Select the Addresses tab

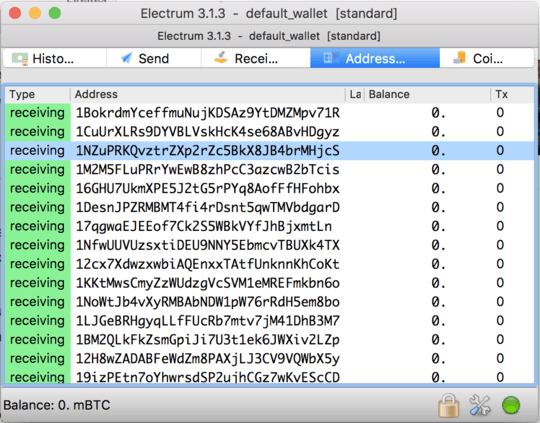click(375, 58)
